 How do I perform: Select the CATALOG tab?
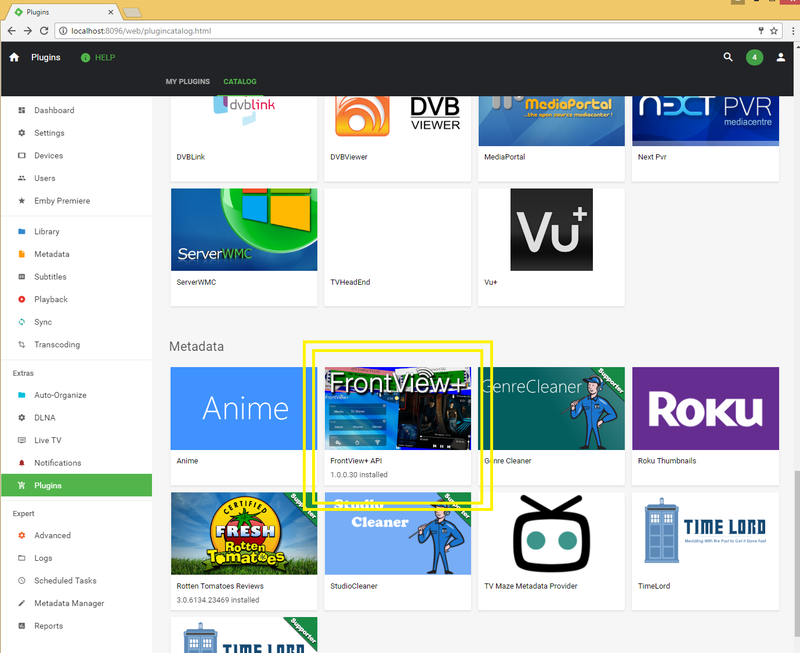click(x=240, y=82)
